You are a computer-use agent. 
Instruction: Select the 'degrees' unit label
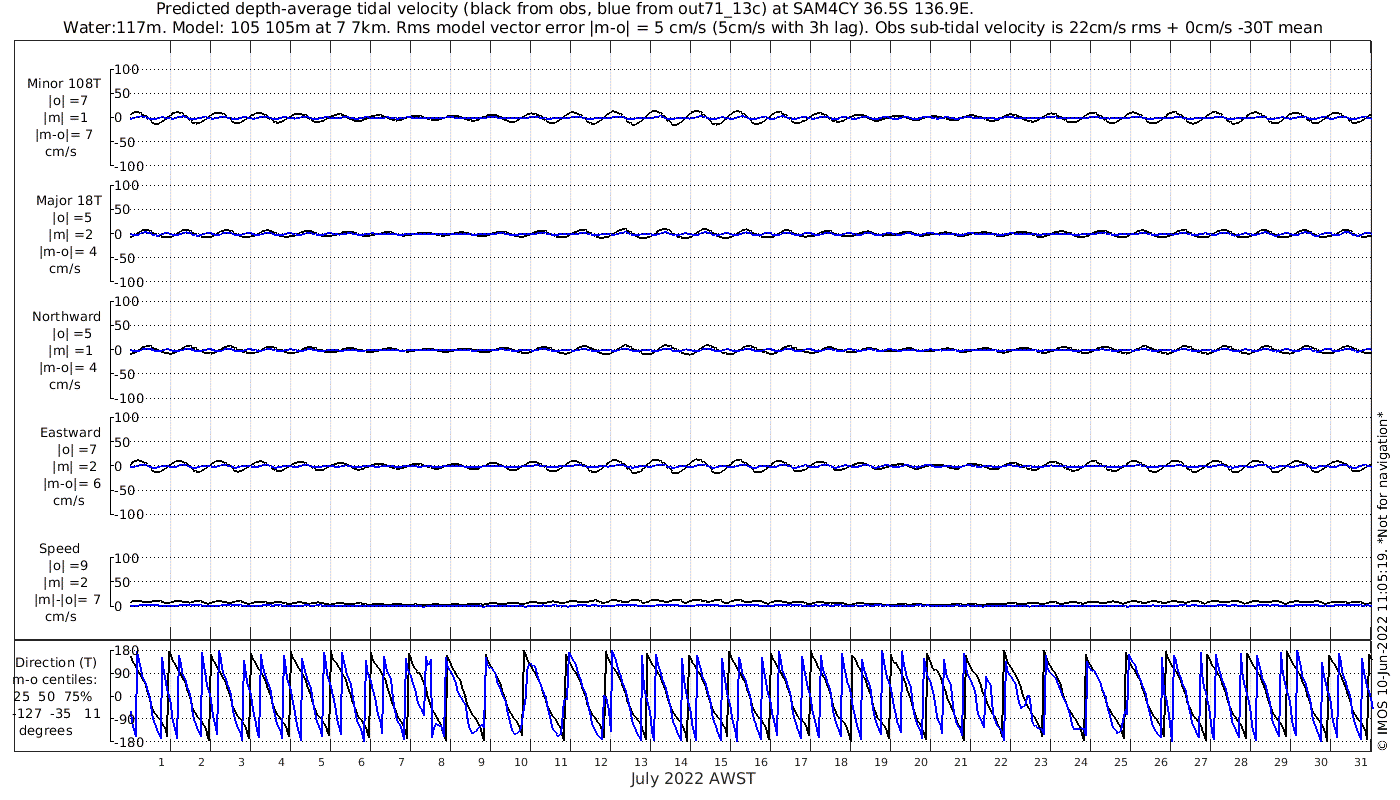point(46,731)
